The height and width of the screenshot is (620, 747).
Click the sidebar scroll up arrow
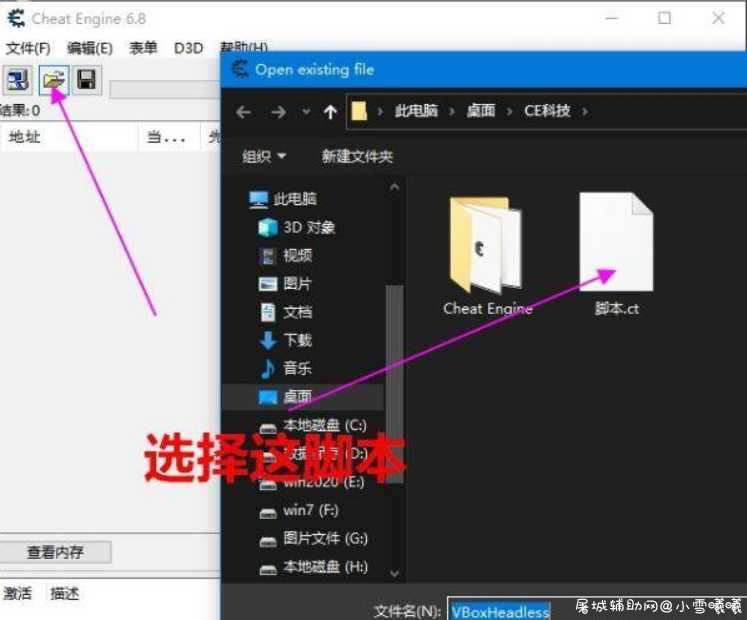tap(394, 187)
